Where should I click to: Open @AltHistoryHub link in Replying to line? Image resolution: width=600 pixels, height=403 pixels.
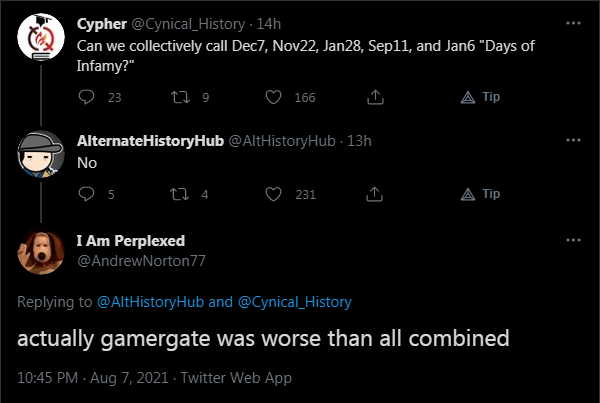coord(150,302)
